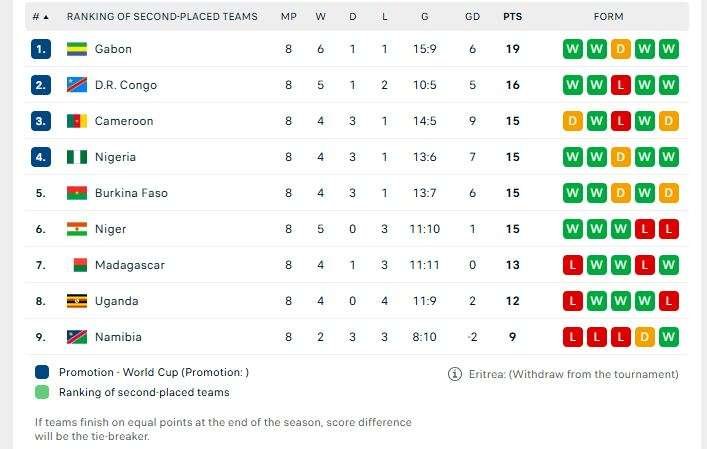The height and width of the screenshot is (449, 707).
Task: Click the Niger flag icon
Action: pos(76,229)
